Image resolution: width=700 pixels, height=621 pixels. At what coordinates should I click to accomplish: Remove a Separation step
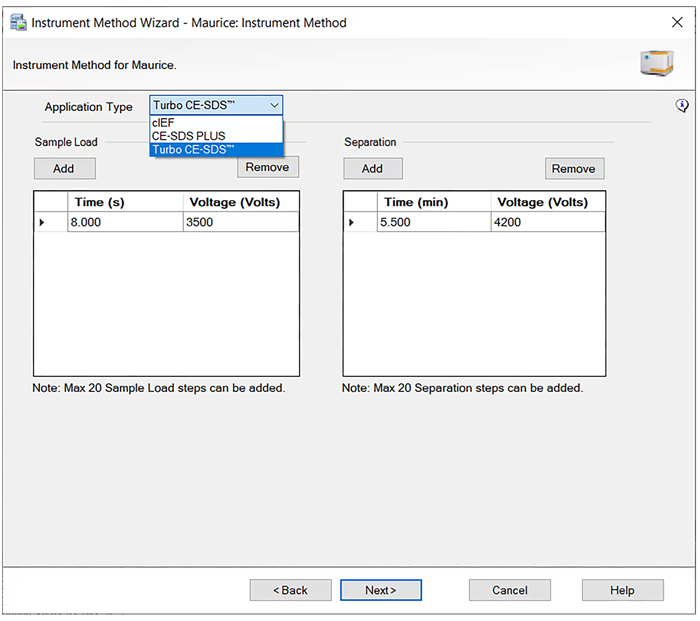coord(575,168)
